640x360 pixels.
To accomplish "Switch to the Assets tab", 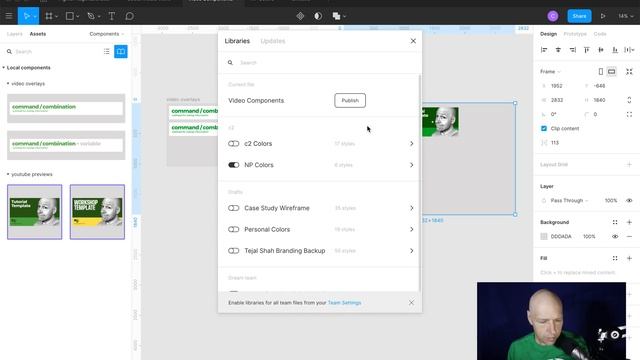I will (38, 34).
